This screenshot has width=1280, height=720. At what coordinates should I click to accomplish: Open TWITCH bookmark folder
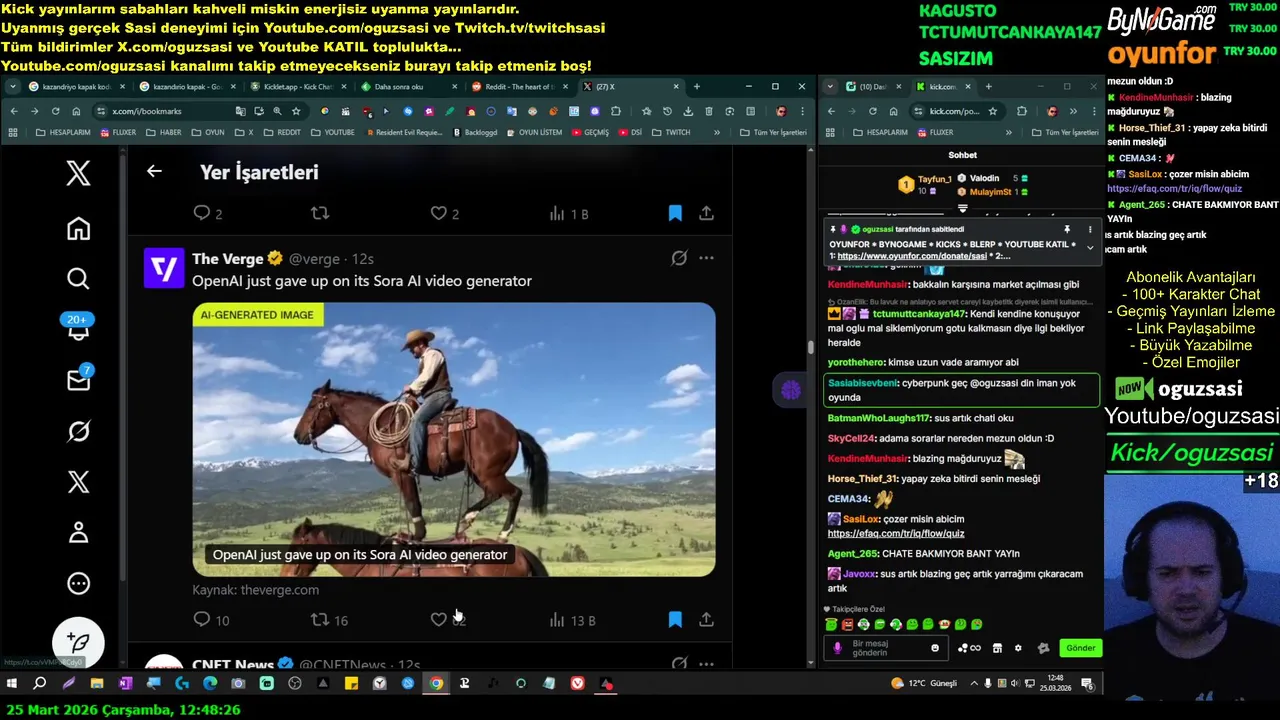[x=671, y=132]
